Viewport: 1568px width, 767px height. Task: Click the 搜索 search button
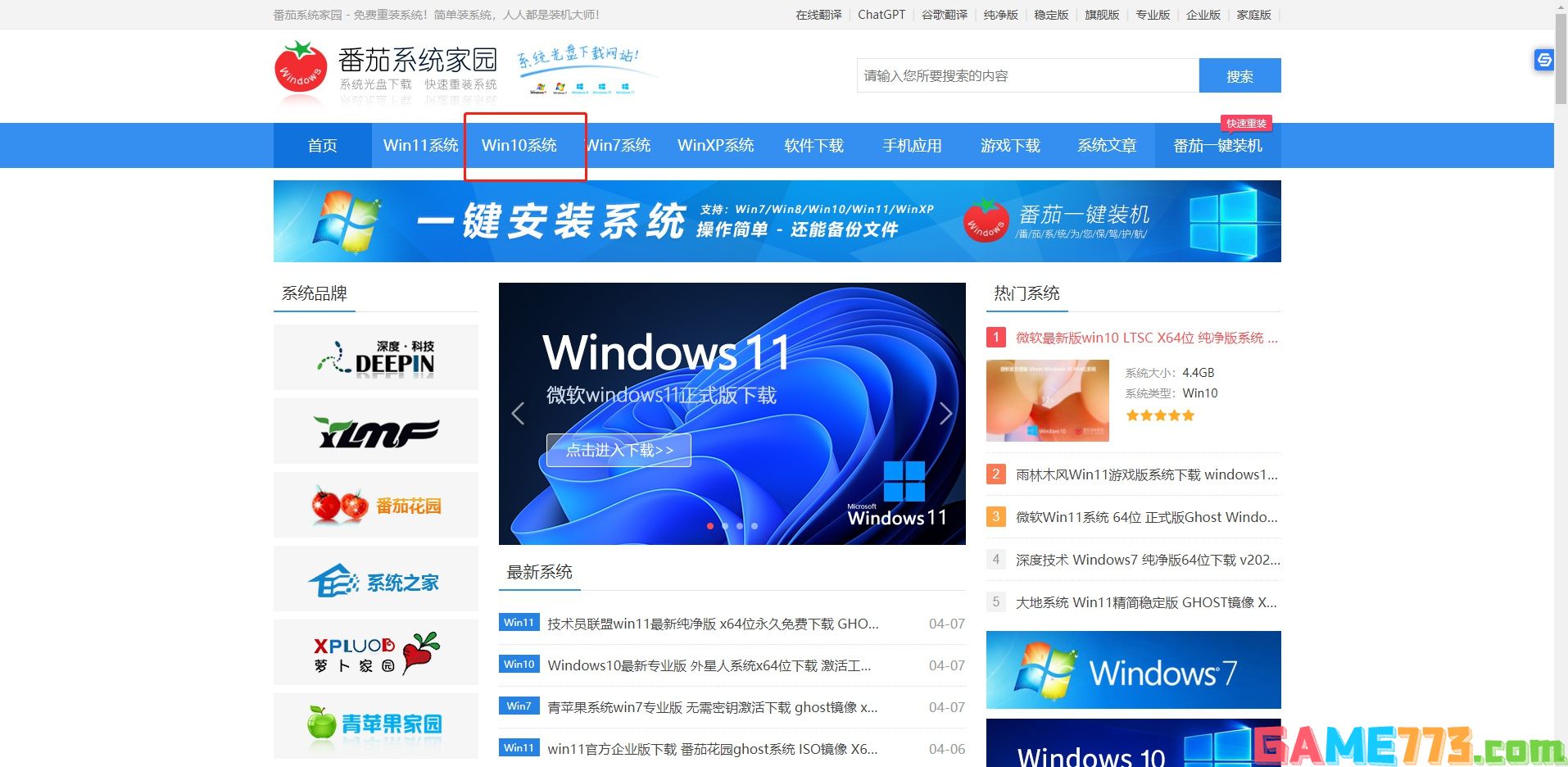point(1240,75)
